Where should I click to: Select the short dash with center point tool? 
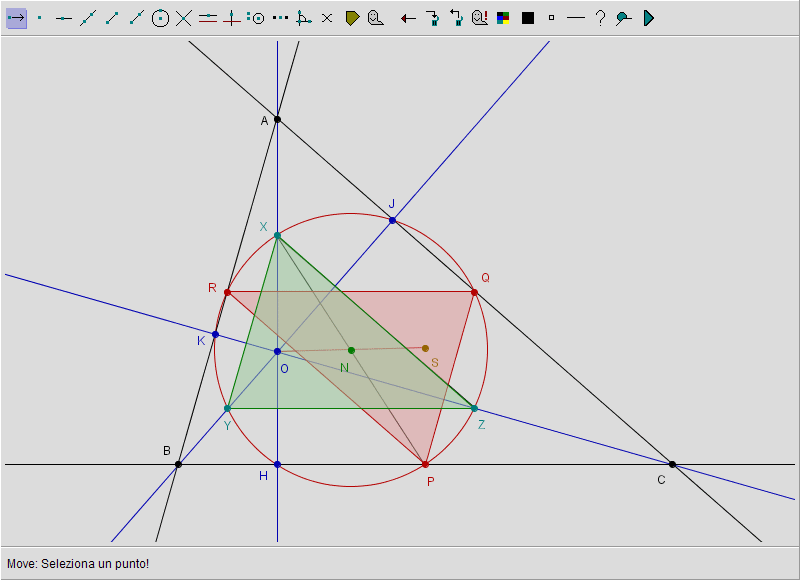pyautogui.click(x=64, y=18)
